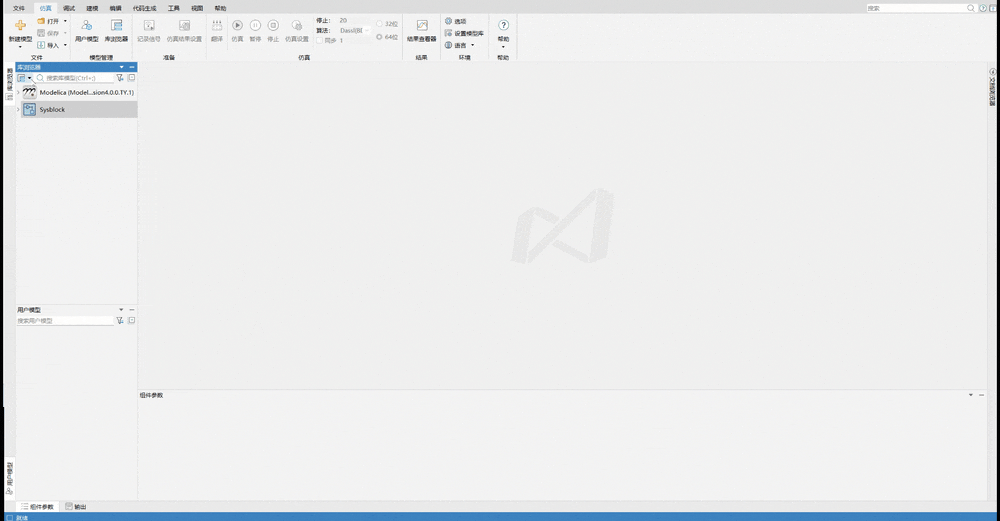The height and width of the screenshot is (521, 1000).
Task: Open the 结果查看器 results viewer
Action: [x=422, y=25]
